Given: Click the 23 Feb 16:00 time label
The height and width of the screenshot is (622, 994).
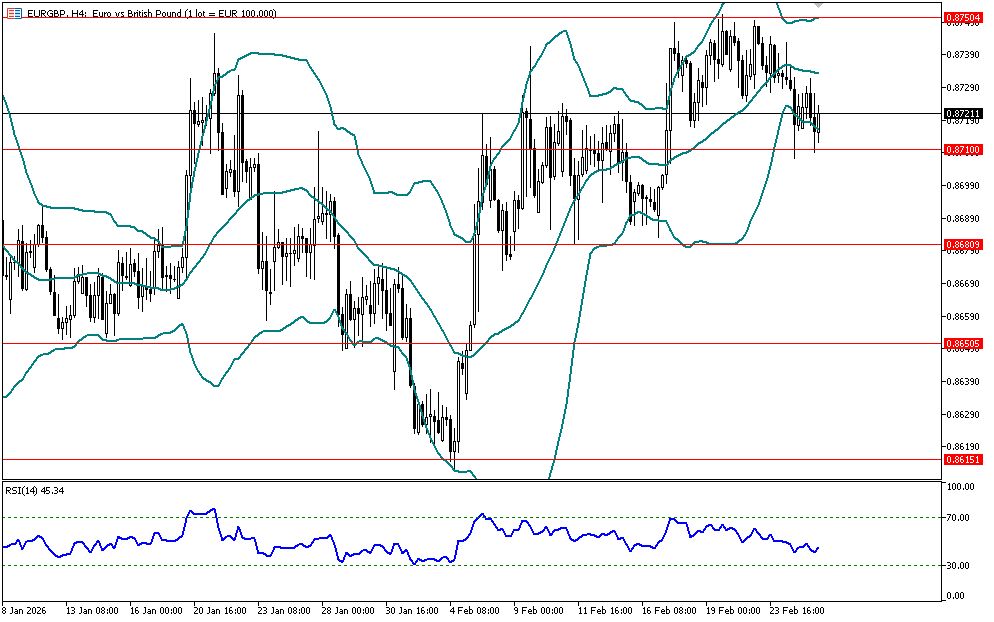Looking at the screenshot, I should [797, 609].
